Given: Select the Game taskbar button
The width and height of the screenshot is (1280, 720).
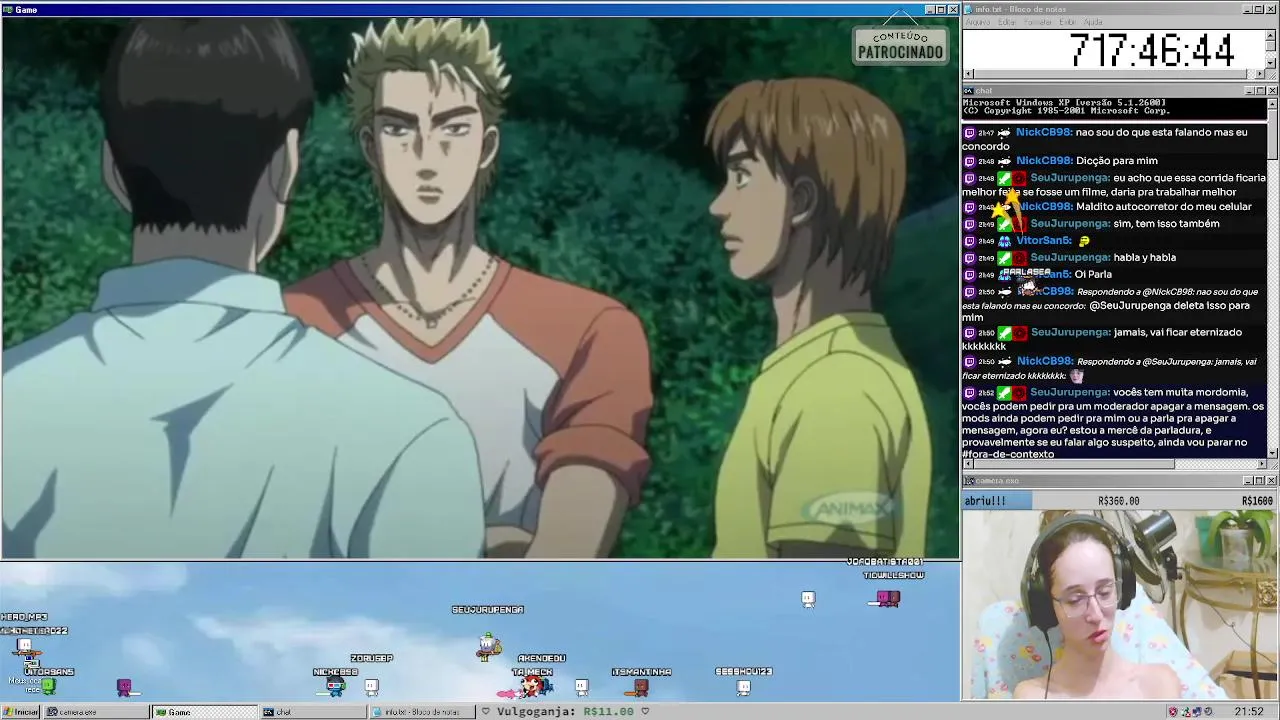Looking at the screenshot, I should pos(204,712).
